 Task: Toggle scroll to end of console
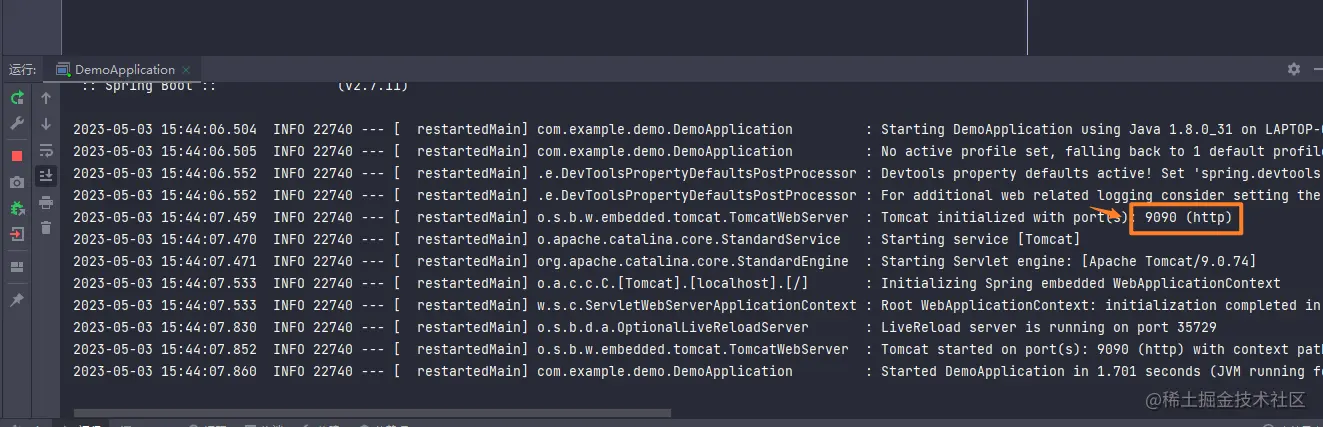tap(45, 176)
